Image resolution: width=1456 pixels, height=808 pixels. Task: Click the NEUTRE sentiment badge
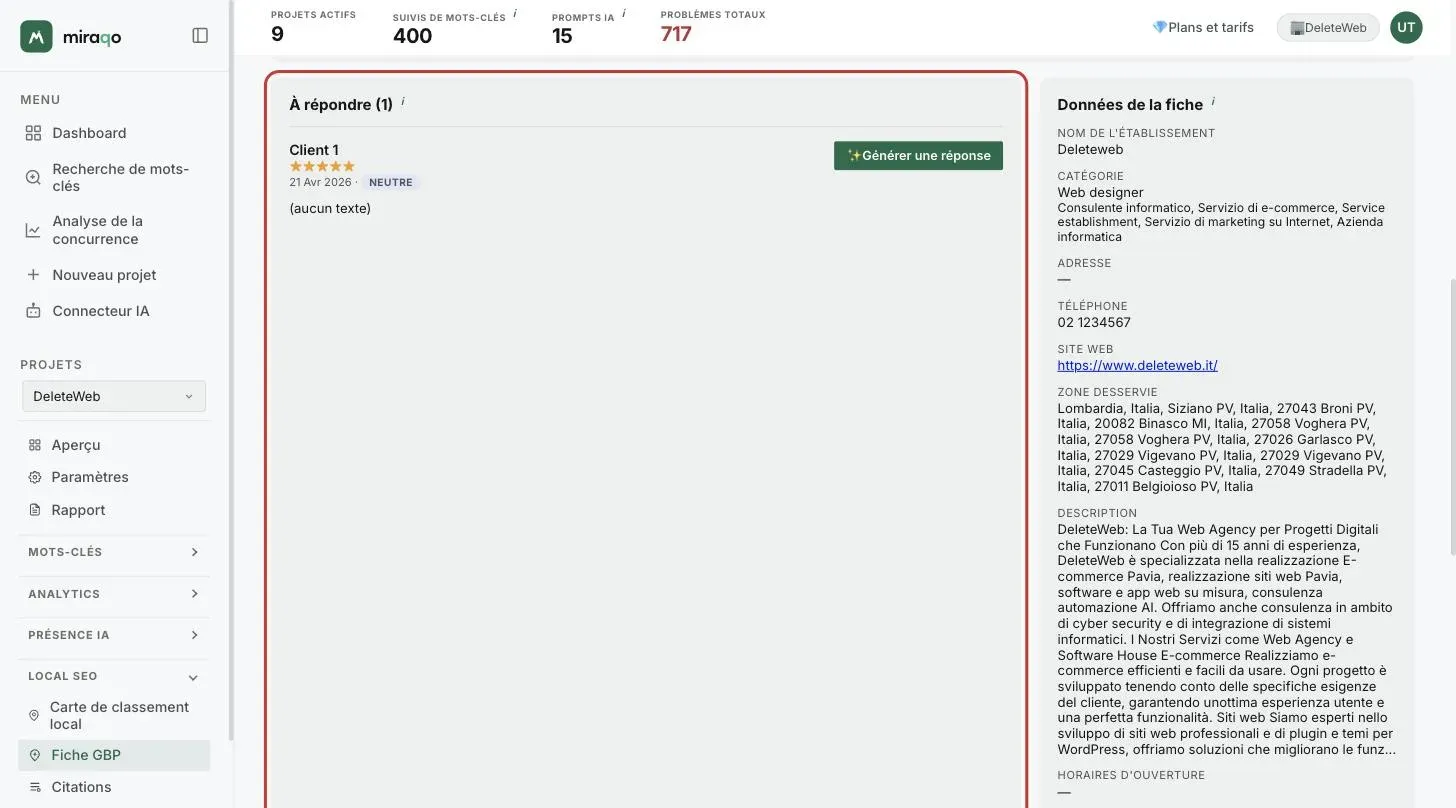pos(391,183)
